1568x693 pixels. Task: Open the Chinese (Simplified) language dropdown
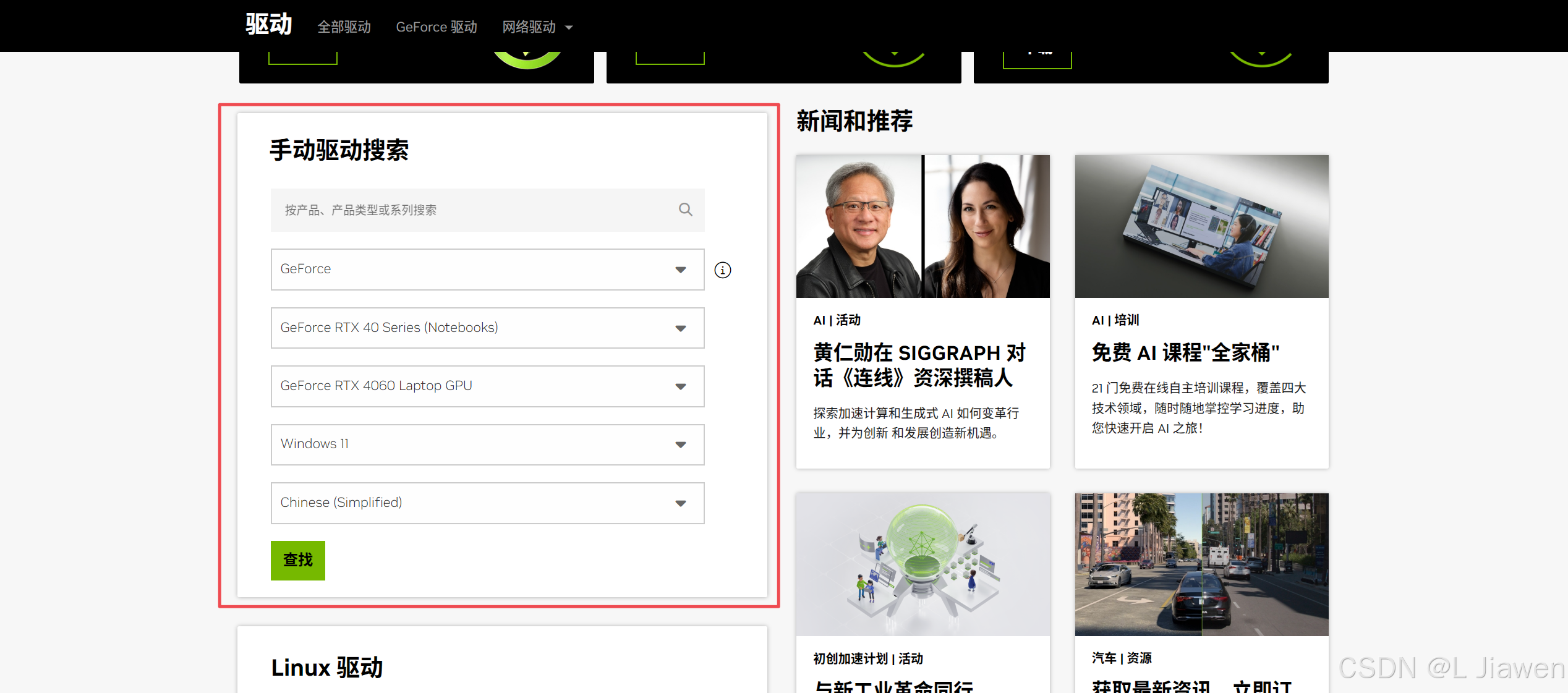[x=487, y=503]
